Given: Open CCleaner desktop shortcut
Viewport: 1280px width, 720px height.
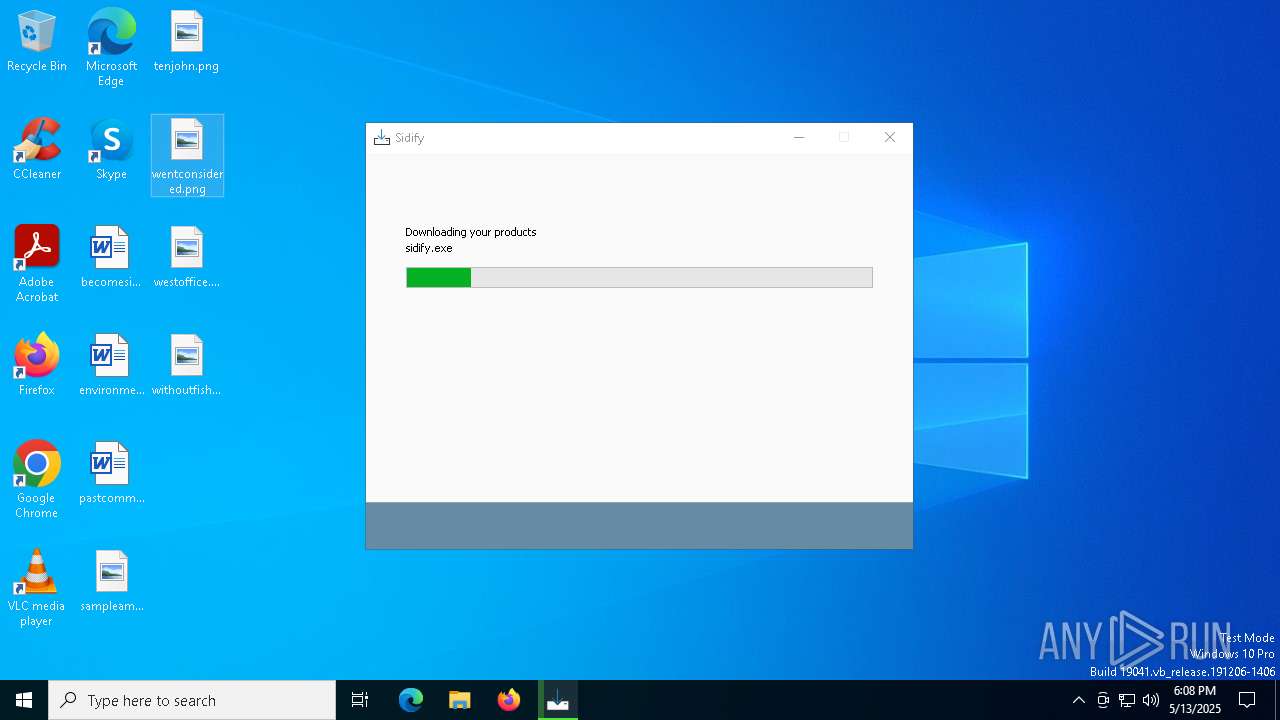Looking at the screenshot, I should [37, 150].
